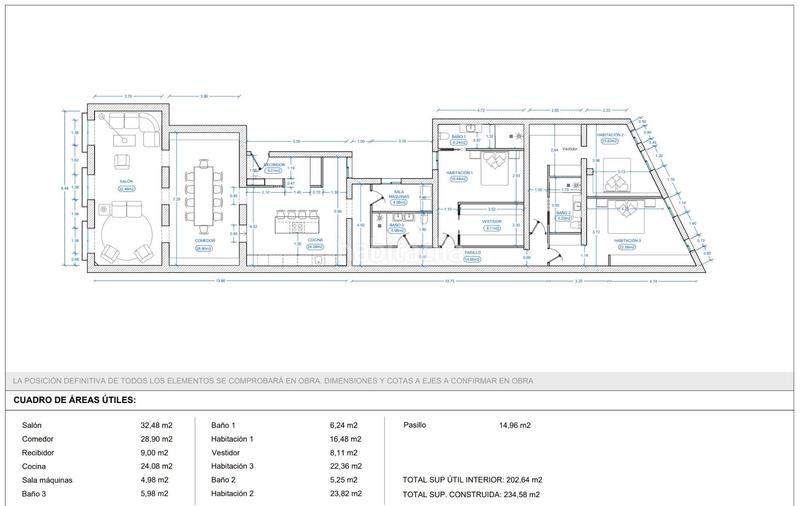
Task: Click the bed in Habitación 3
Action: pyautogui.click(x=629, y=211)
